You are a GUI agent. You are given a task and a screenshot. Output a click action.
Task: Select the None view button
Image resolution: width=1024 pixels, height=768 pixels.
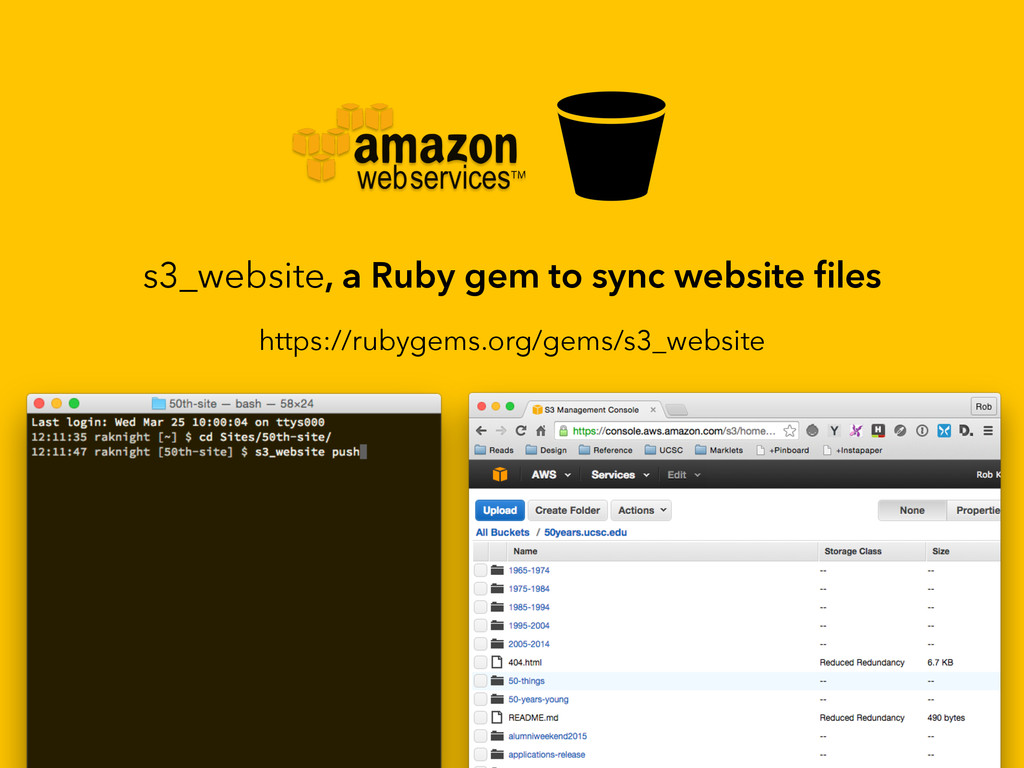(912, 510)
